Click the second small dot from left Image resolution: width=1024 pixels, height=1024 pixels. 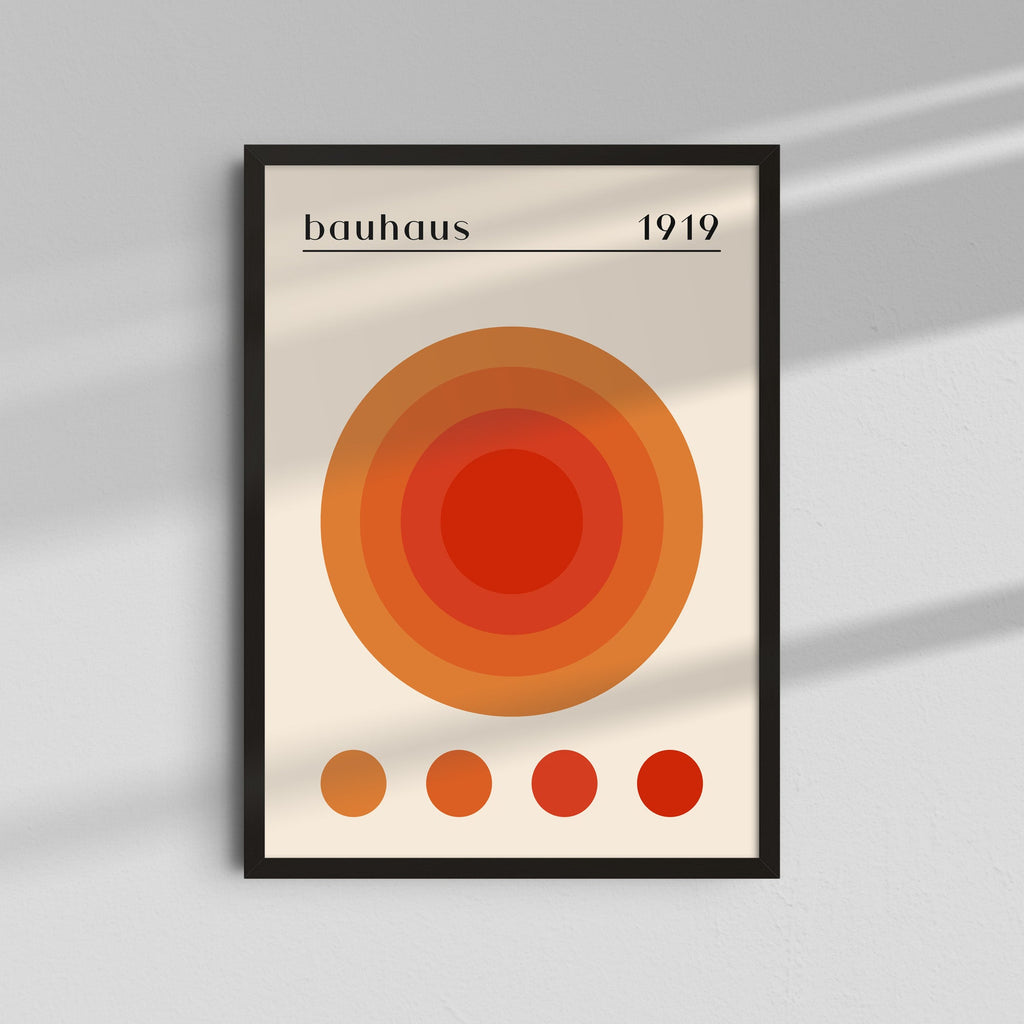[459, 785]
